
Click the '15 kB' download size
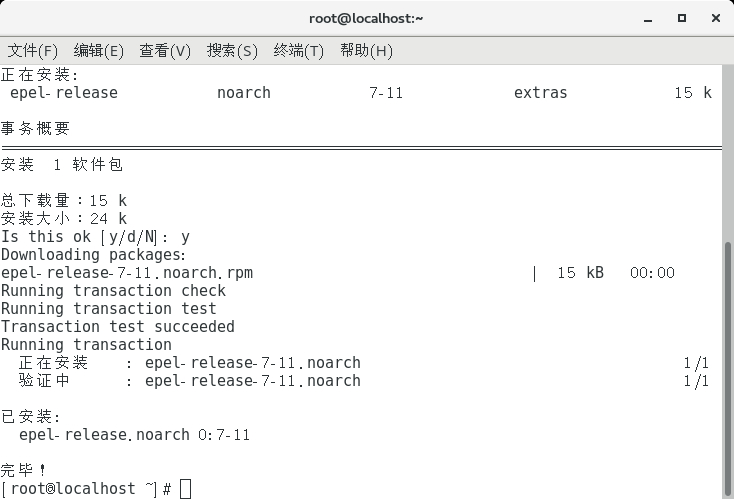(580, 273)
